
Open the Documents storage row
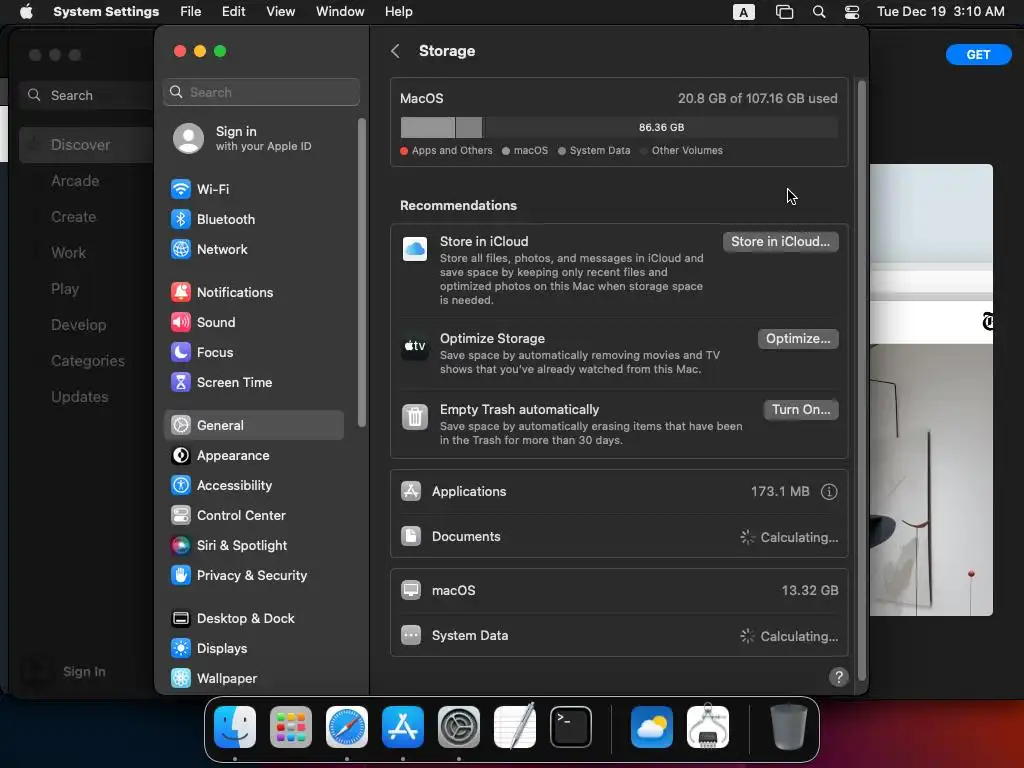(x=618, y=537)
